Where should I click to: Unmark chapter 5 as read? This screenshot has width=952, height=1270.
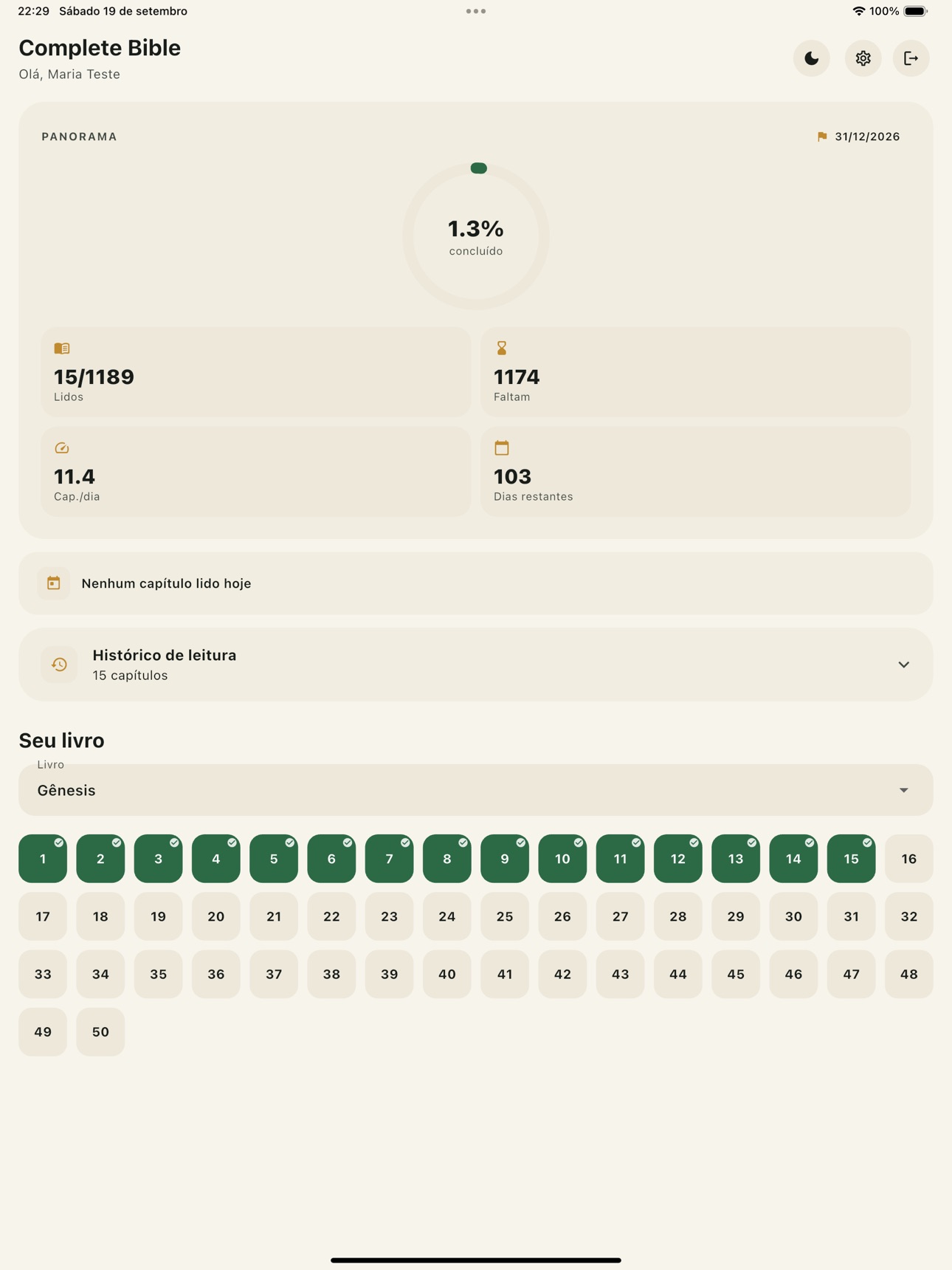click(x=274, y=859)
